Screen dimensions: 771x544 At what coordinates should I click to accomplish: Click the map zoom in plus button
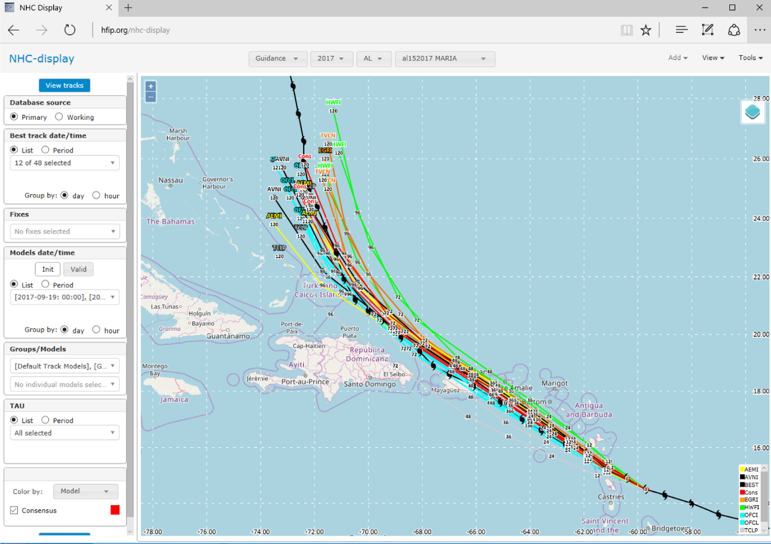pos(150,86)
